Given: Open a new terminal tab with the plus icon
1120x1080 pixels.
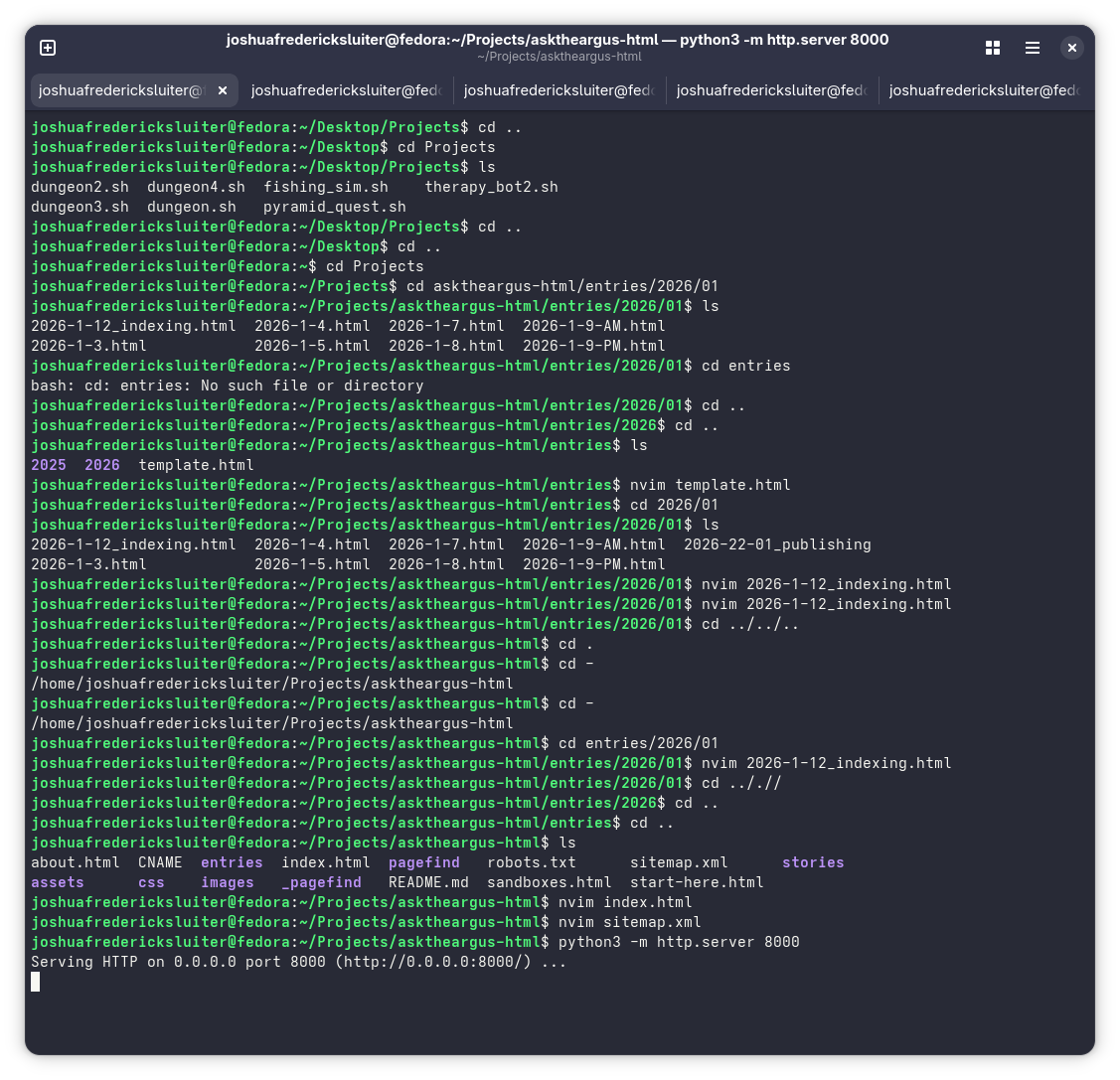Looking at the screenshot, I should (x=47, y=47).
